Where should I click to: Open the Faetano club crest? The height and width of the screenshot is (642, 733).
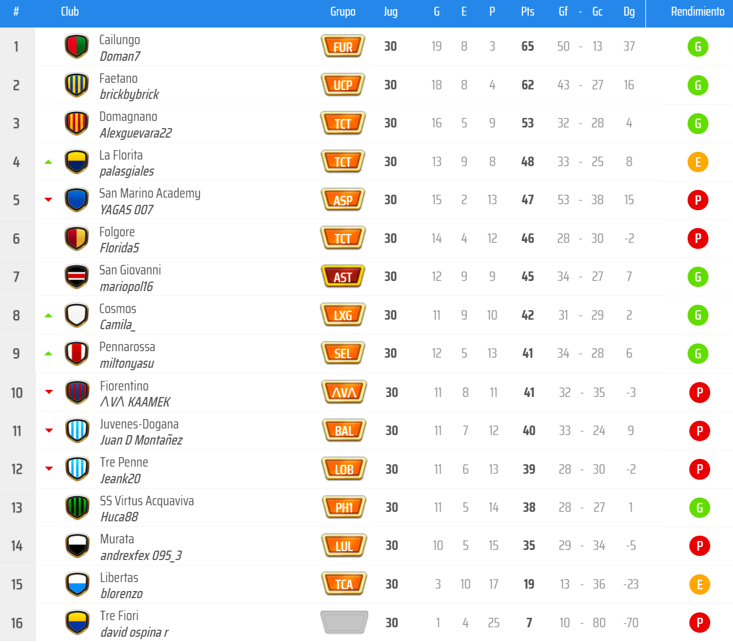click(x=77, y=85)
